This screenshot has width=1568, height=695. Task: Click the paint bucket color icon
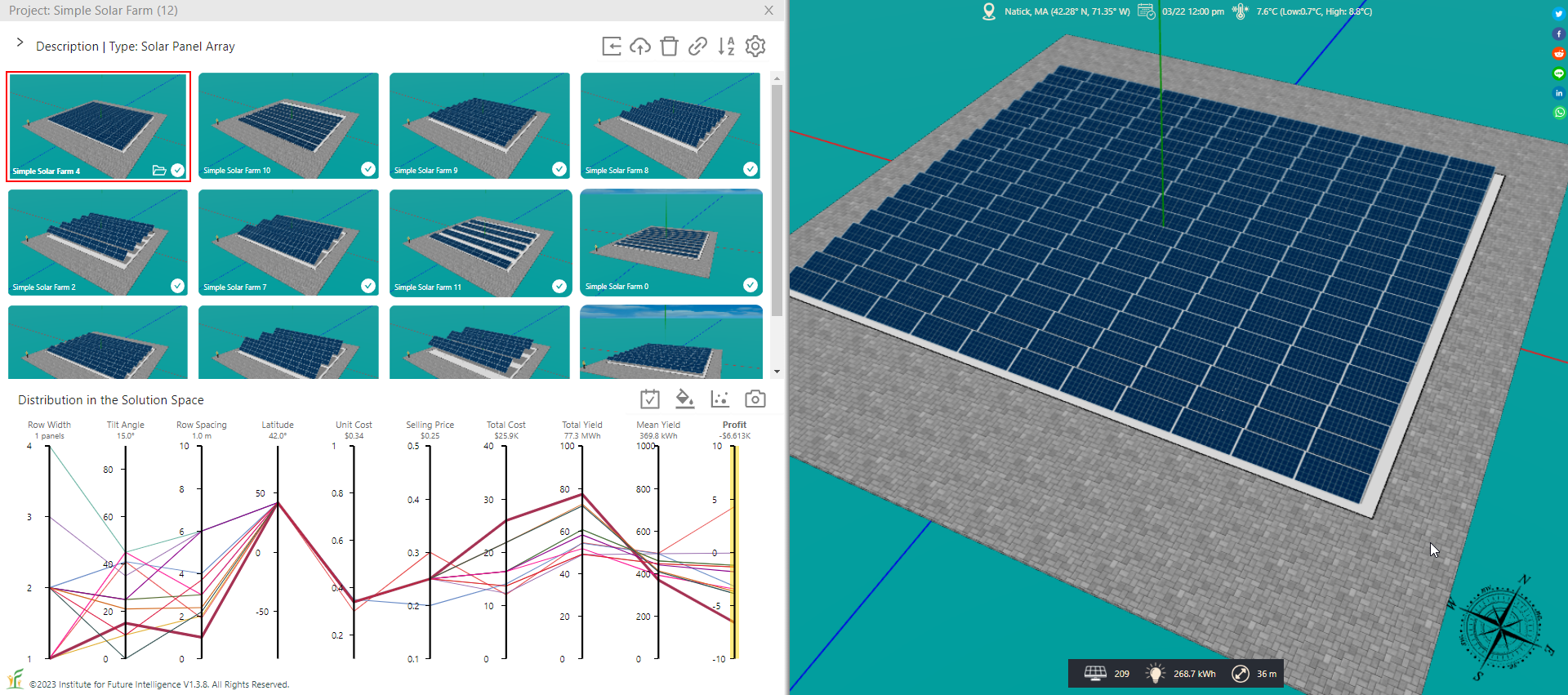684,399
